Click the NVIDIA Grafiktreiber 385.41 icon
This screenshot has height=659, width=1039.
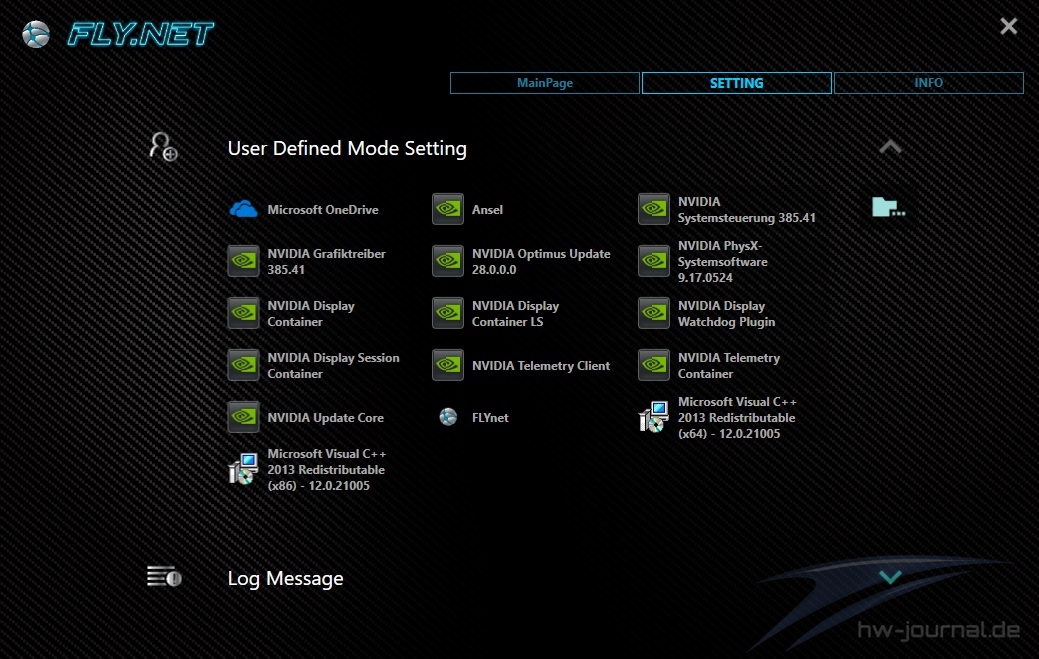click(243, 261)
